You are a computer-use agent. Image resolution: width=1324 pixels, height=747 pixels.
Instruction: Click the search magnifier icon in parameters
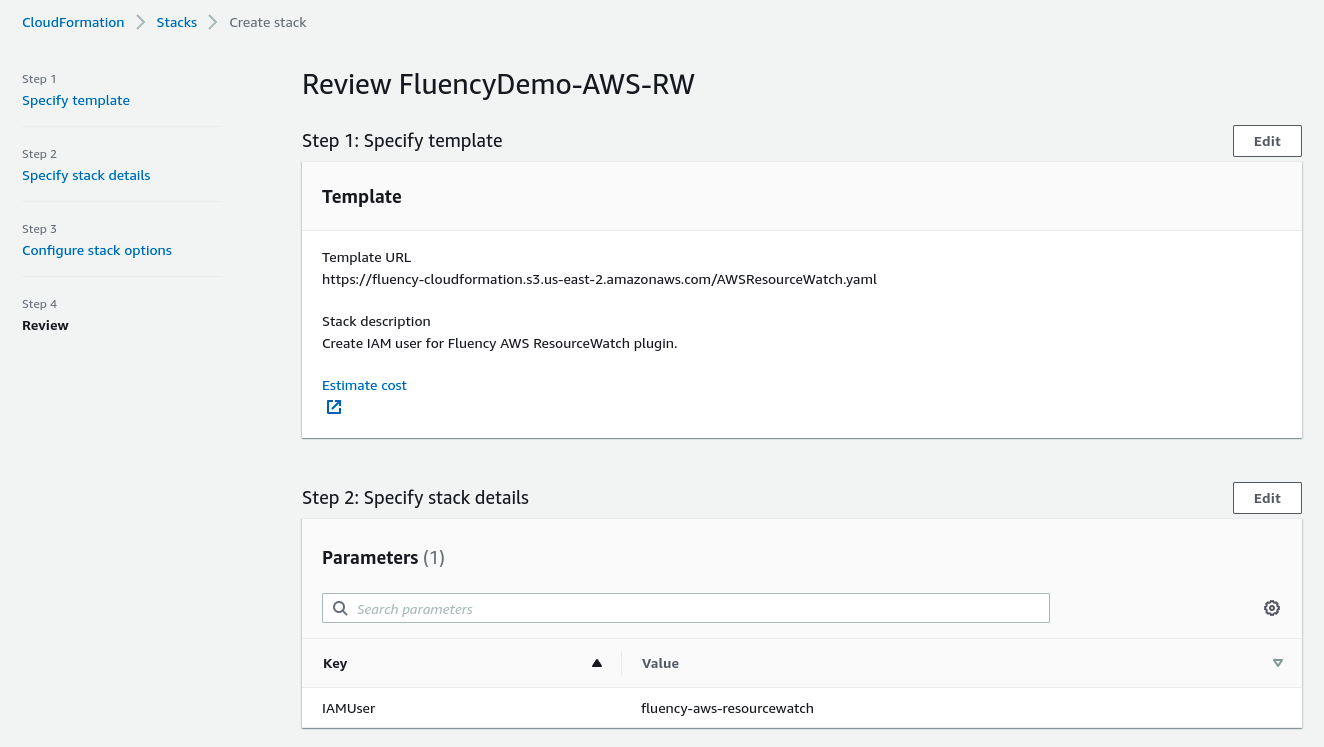340,608
